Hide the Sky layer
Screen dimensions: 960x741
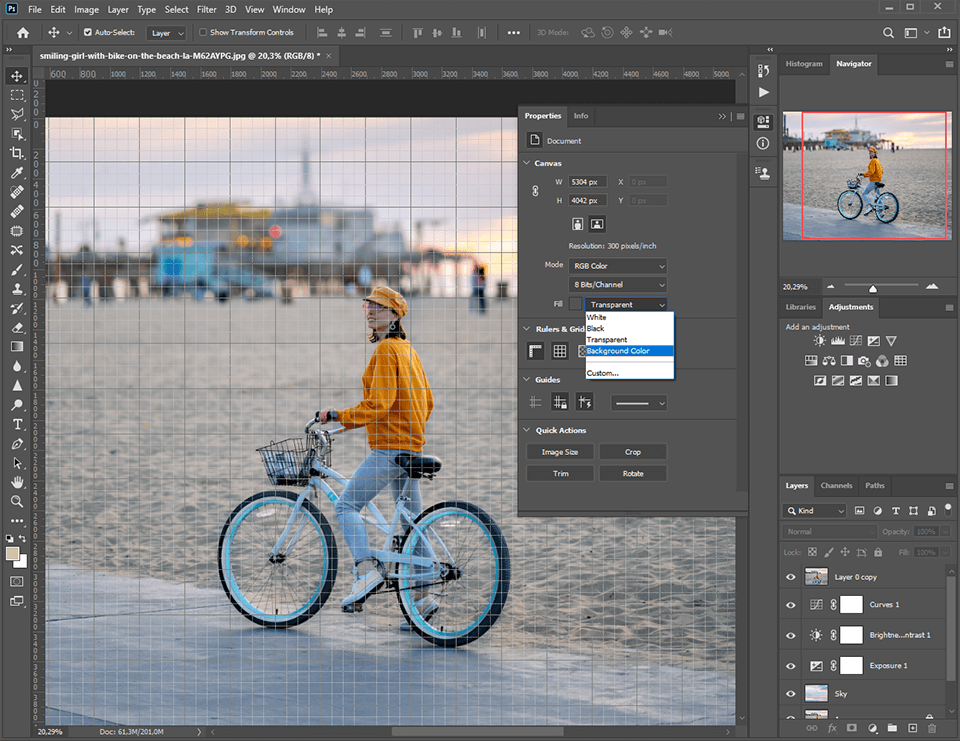tap(790, 693)
